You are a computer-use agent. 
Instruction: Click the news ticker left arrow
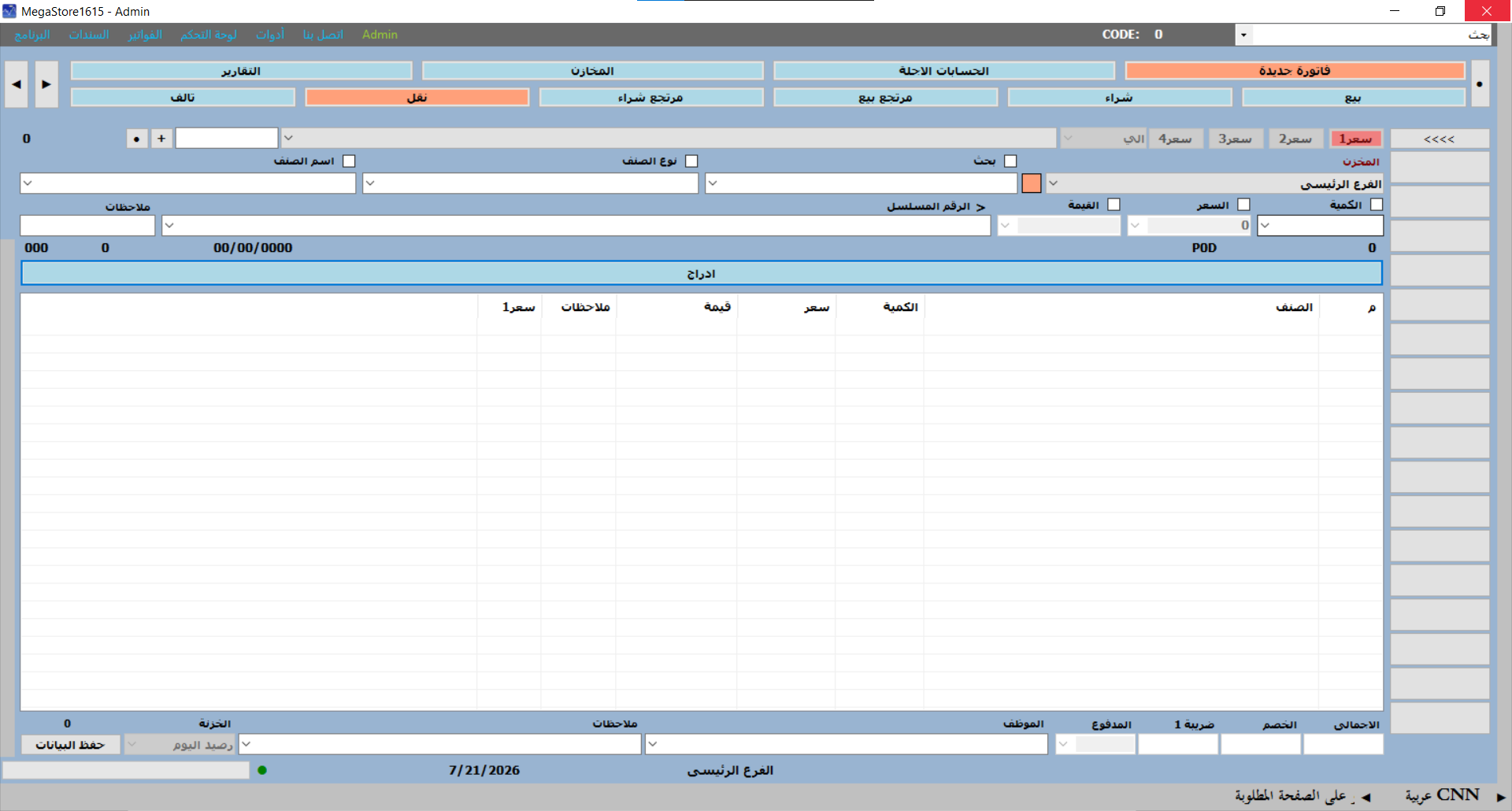(1366, 797)
